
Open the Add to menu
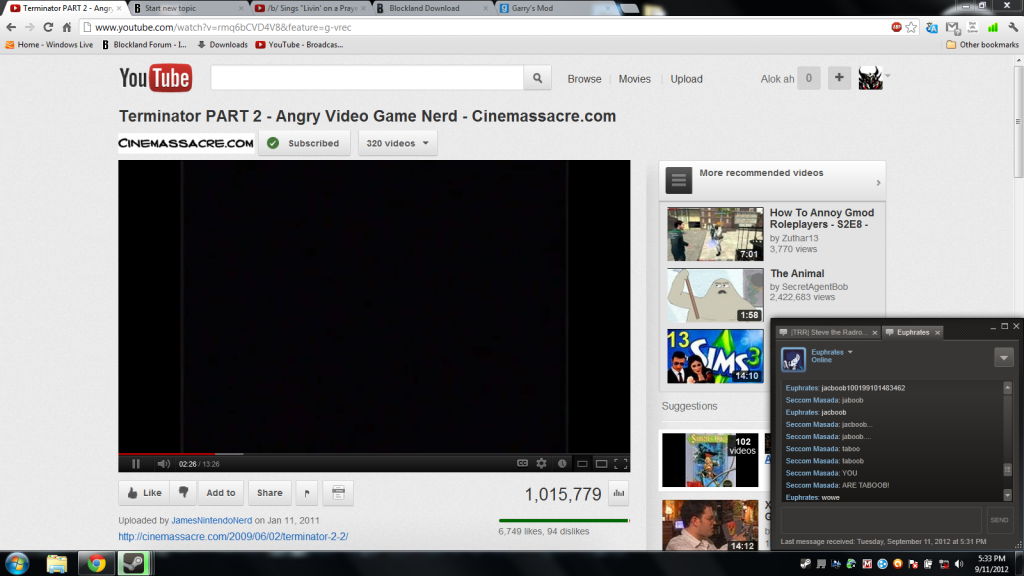coord(221,492)
